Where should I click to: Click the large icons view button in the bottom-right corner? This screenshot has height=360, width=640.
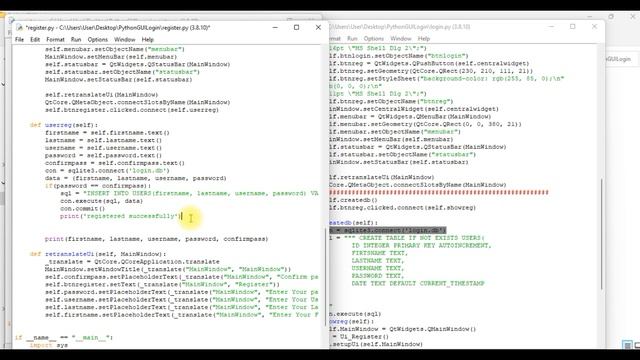638,345
